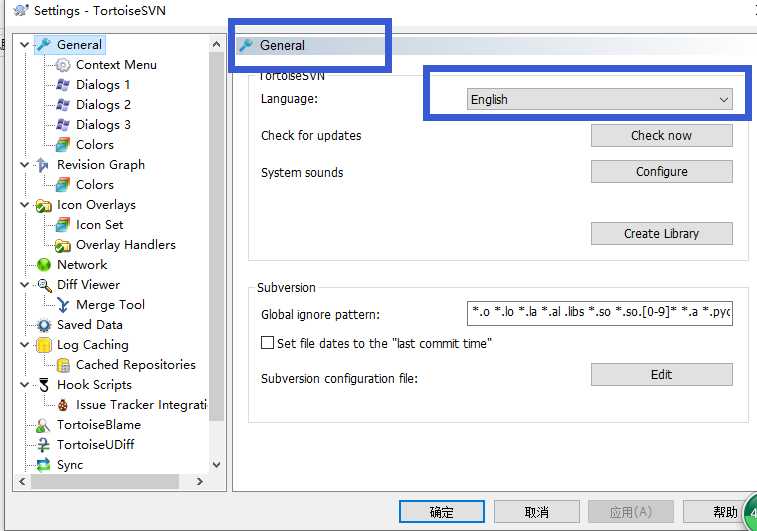The image size is (757, 531).
Task: Click Edit for Subversion configuration file
Action: 661,375
